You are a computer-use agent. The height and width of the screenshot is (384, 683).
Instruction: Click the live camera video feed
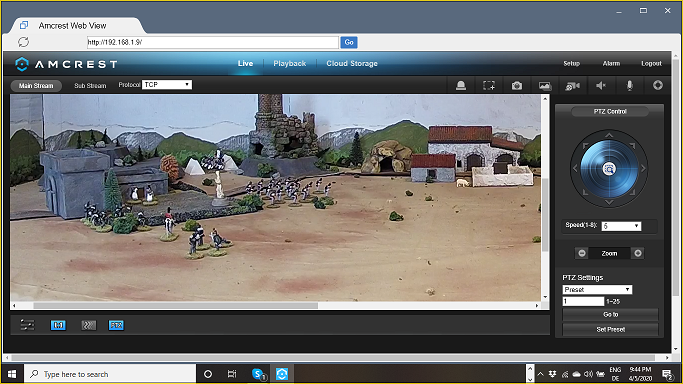[x=276, y=198]
